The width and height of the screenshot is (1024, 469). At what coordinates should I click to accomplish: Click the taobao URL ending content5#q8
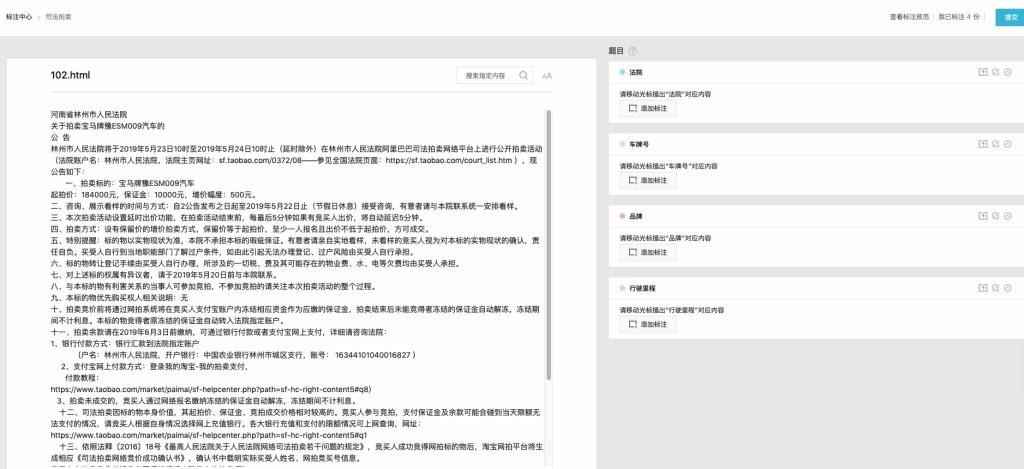[x=211, y=389]
